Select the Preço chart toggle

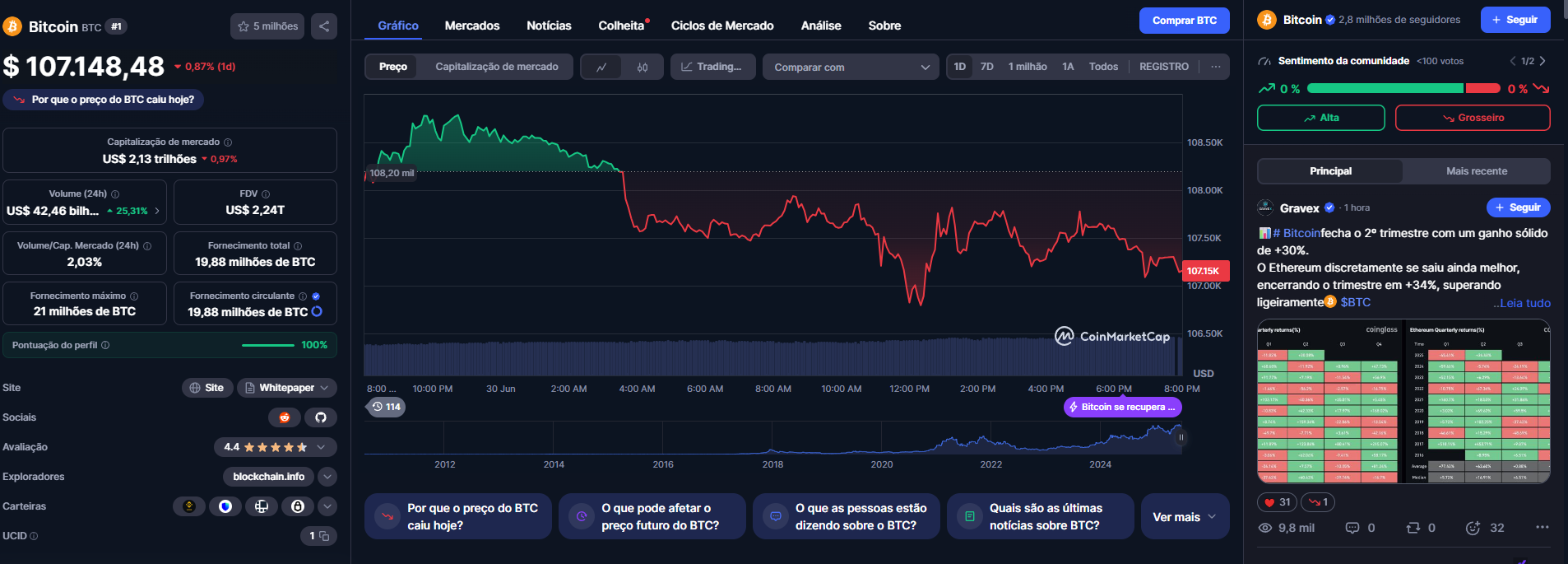click(x=393, y=67)
